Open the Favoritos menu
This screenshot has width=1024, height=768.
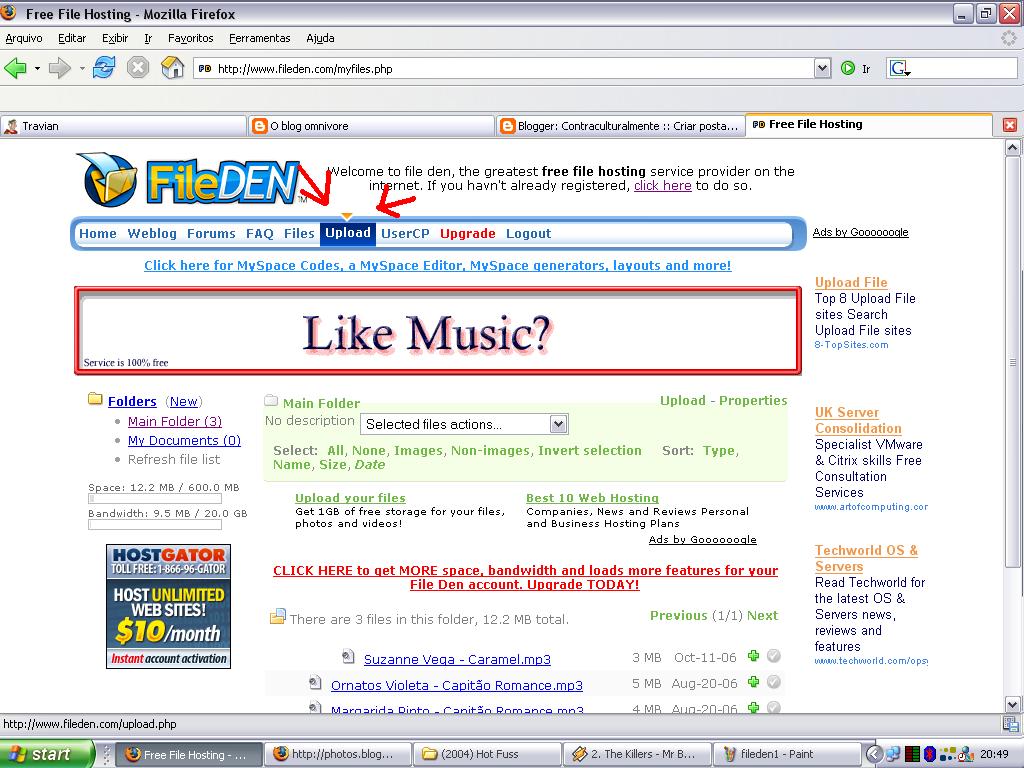click(x=191, y=38)
